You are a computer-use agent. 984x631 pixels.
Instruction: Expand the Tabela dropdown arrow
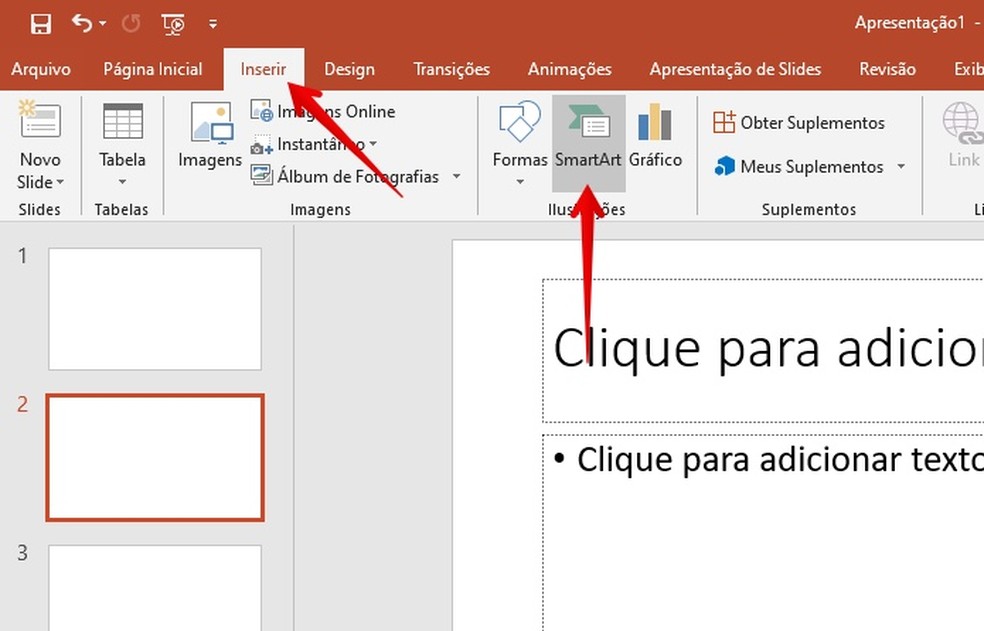pos(122,182)
